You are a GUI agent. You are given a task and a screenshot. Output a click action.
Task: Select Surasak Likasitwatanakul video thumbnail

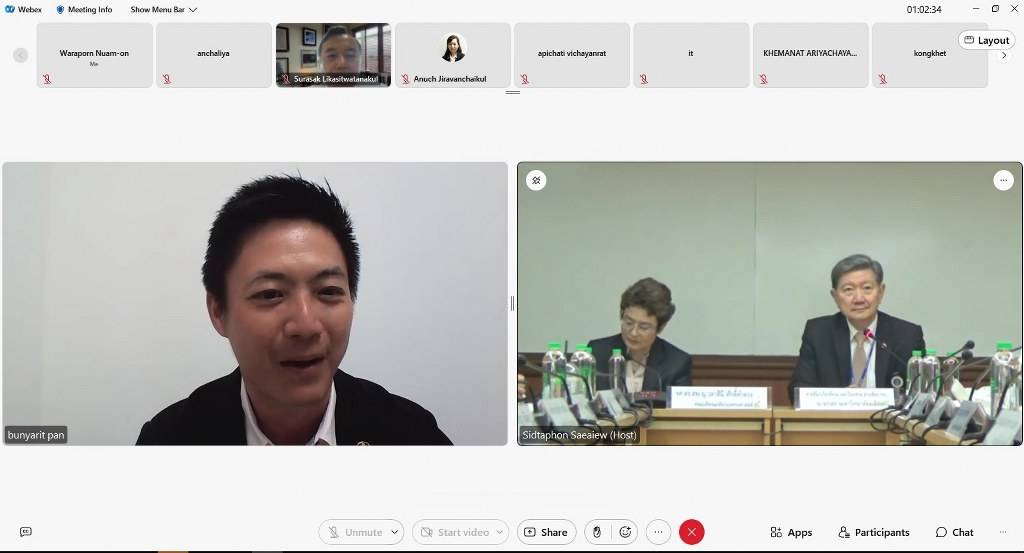click(333, 55)
